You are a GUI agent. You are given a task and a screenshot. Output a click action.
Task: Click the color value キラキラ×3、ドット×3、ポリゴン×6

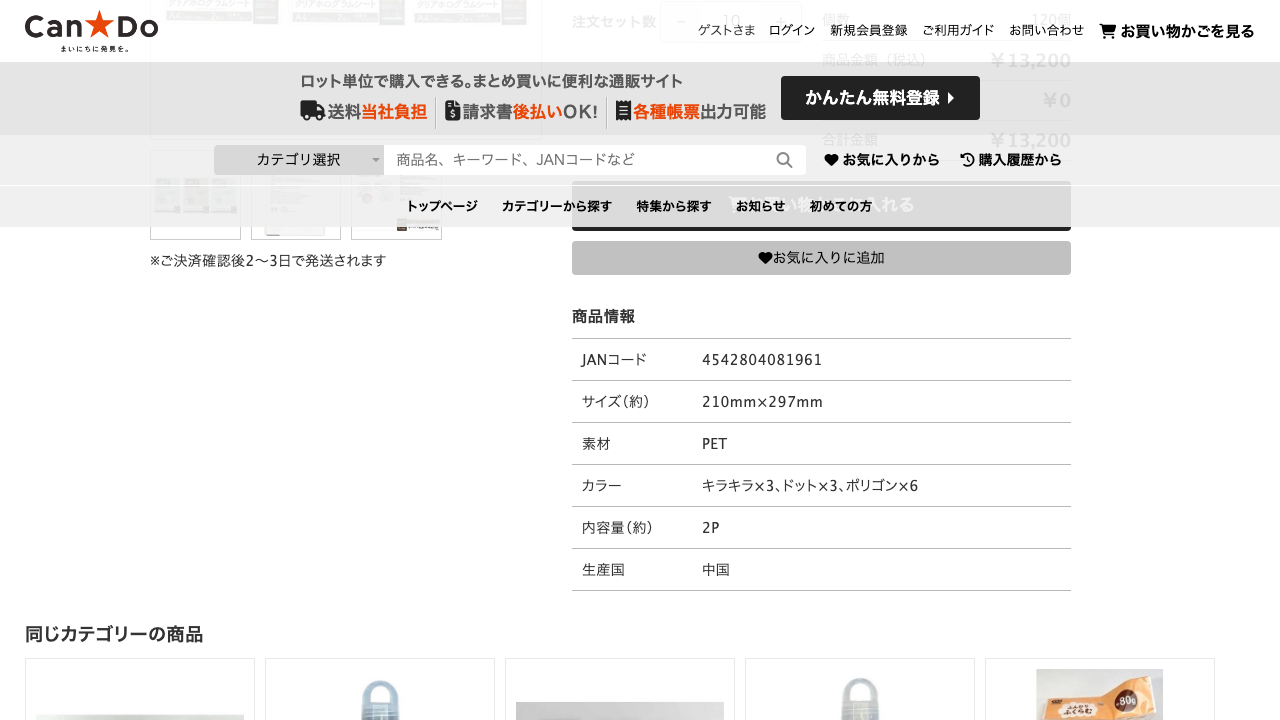pyautogui.click(x=810, y=486)
